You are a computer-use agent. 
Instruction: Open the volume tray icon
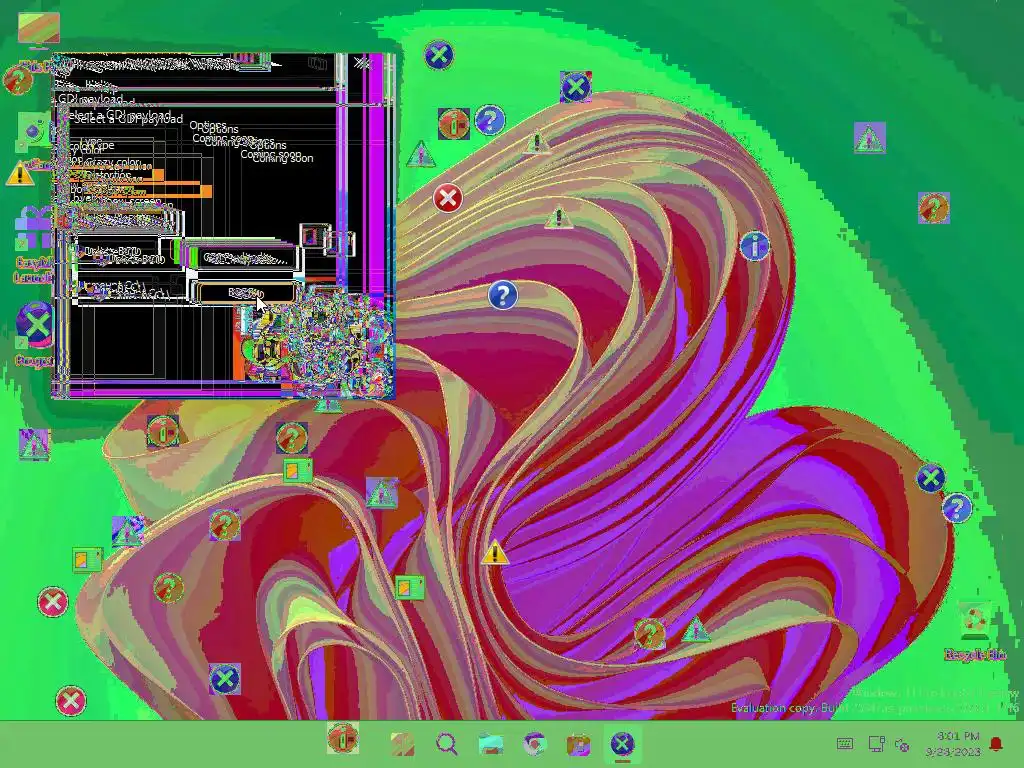tap(902, 744)
